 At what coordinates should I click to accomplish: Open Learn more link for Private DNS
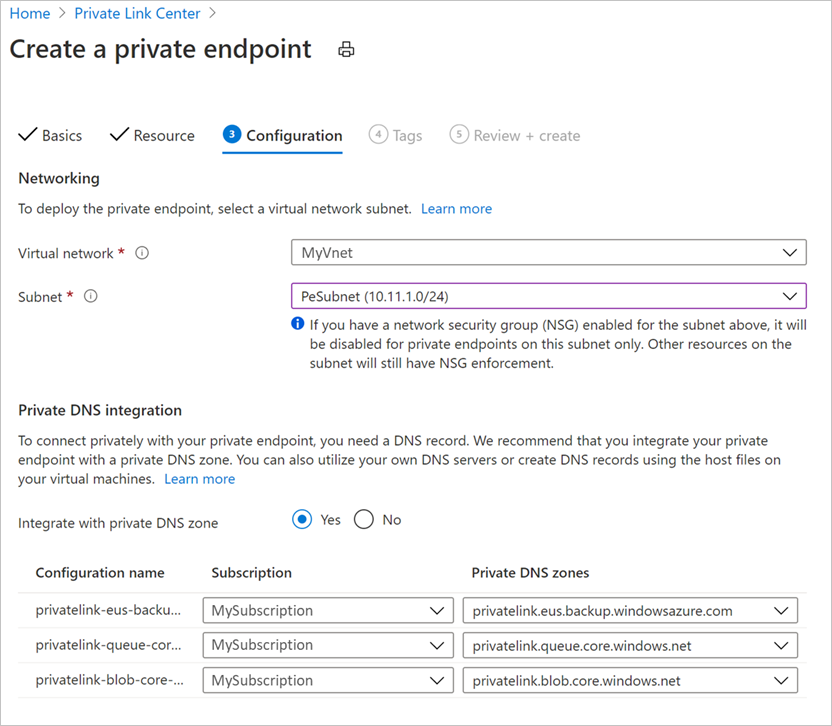200,479
